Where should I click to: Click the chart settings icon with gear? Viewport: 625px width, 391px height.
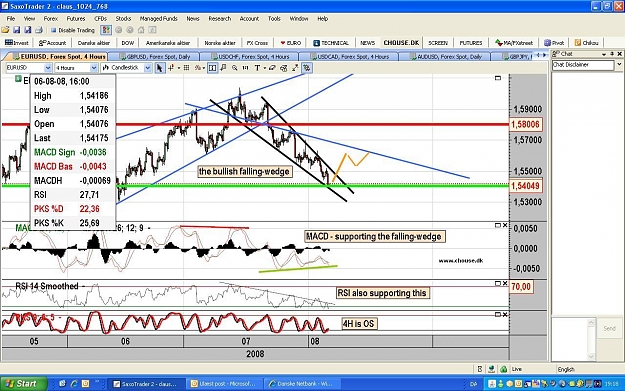[284, 68]
